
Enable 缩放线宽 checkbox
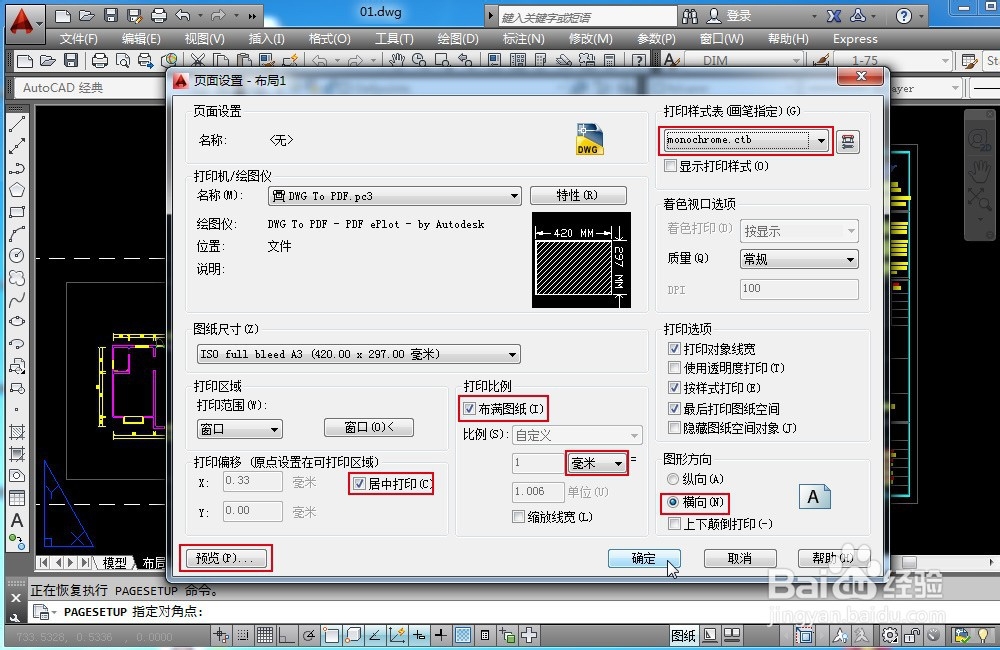(518, 517)
